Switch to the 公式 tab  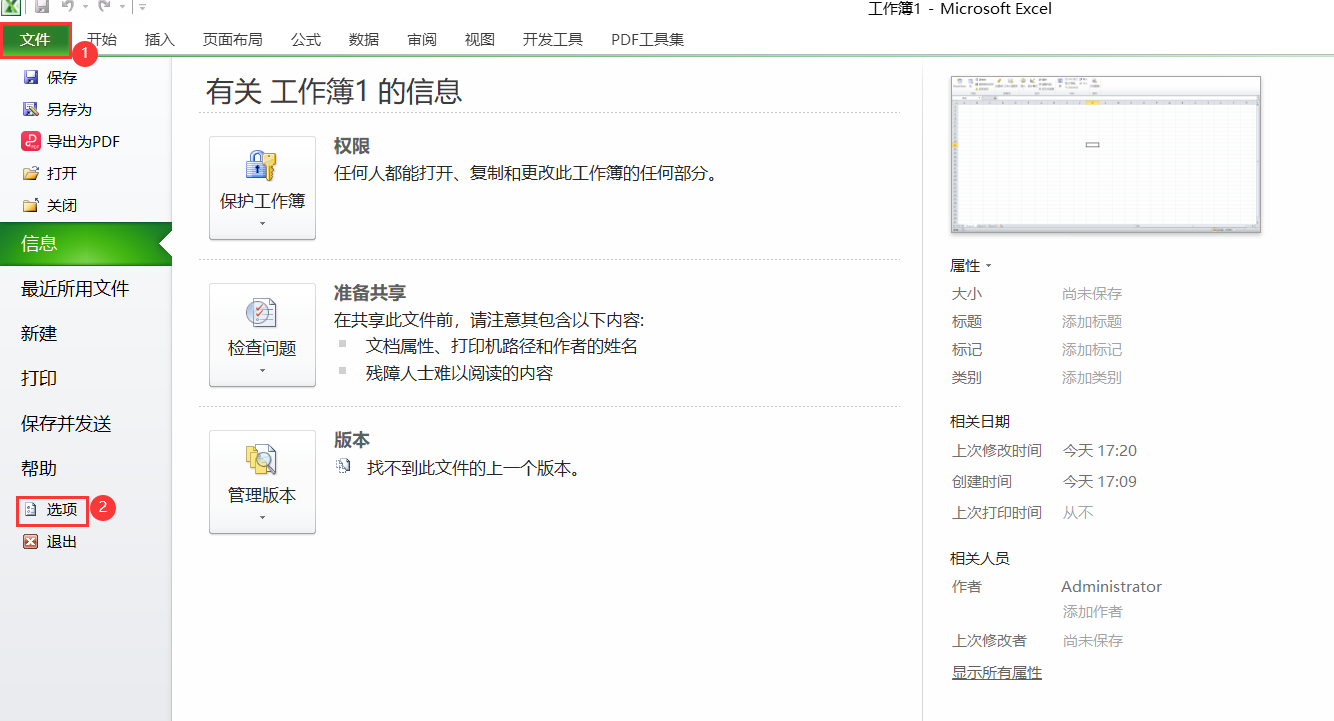[306, 40]
